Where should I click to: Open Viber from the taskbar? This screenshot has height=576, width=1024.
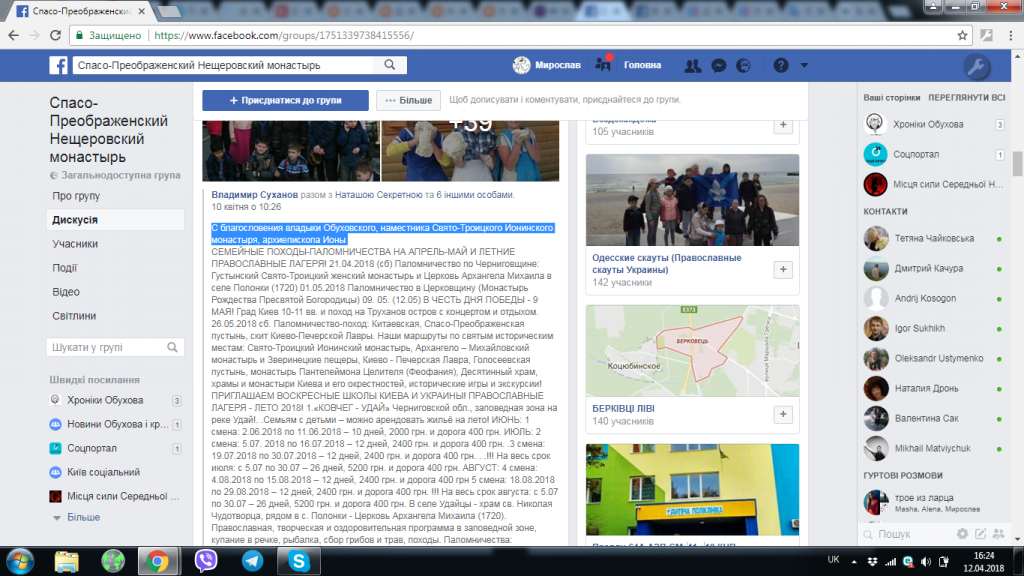(x=206, y=561)
